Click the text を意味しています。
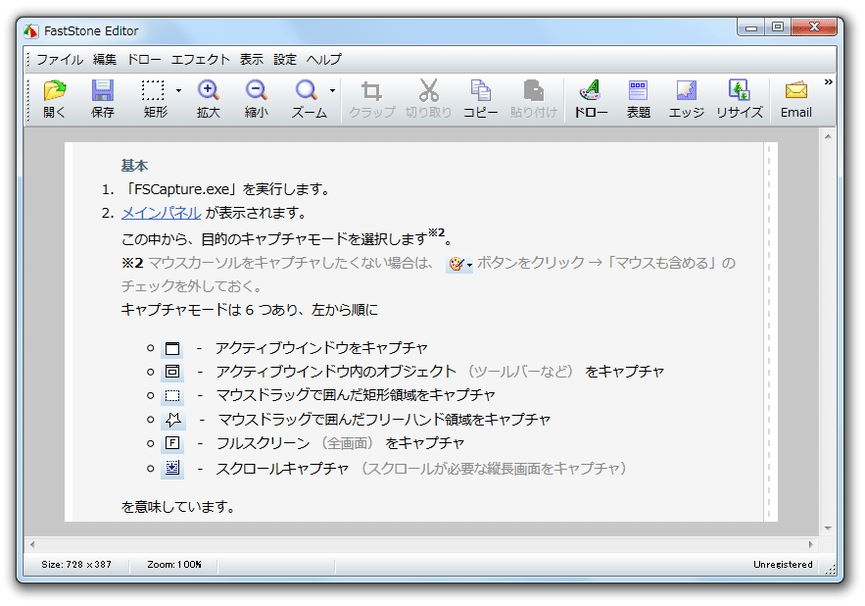The height and width of the screenshot is (606, 865). (179, 506)
